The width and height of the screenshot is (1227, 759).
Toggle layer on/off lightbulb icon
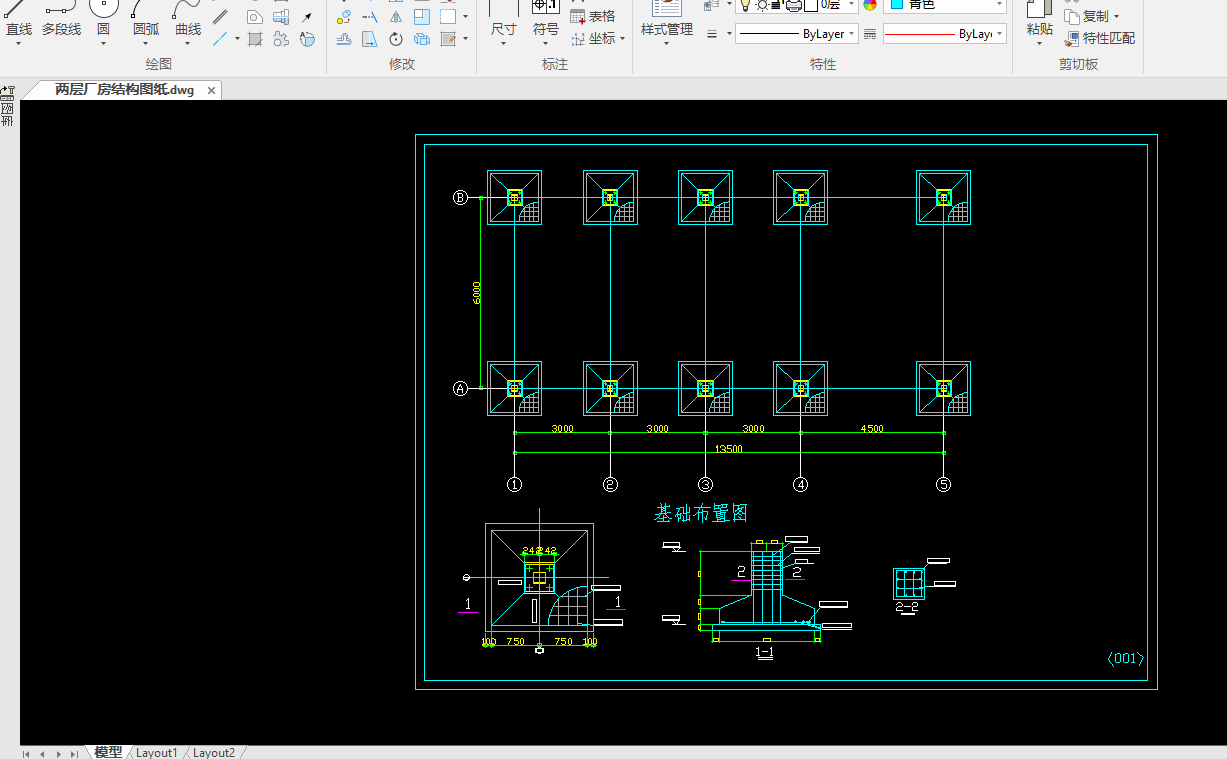tap(745, 5)
